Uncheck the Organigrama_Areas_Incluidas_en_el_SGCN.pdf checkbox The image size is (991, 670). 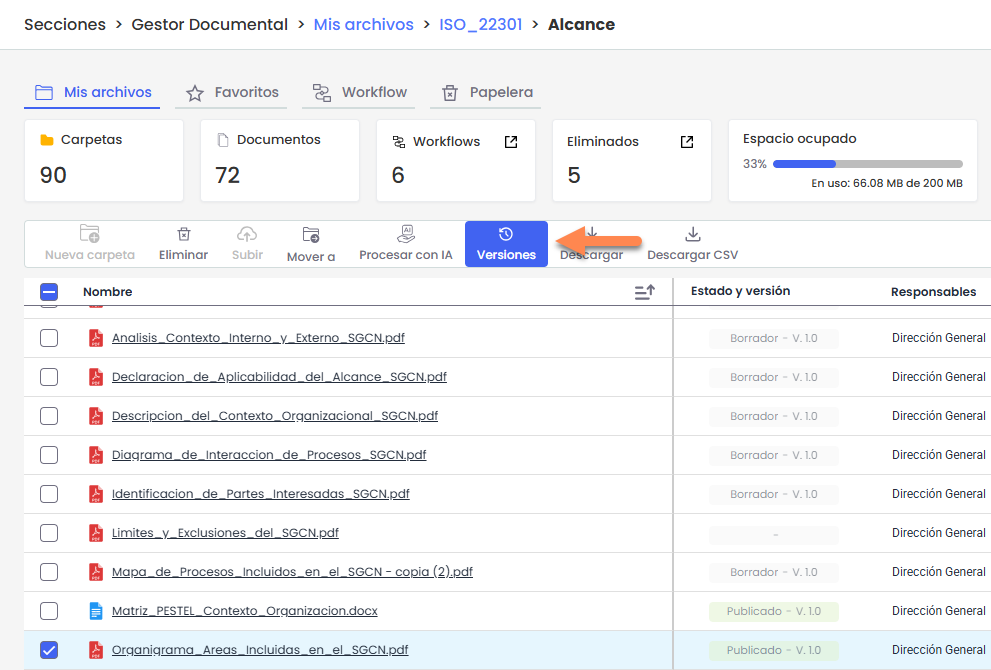coord(49,650)
